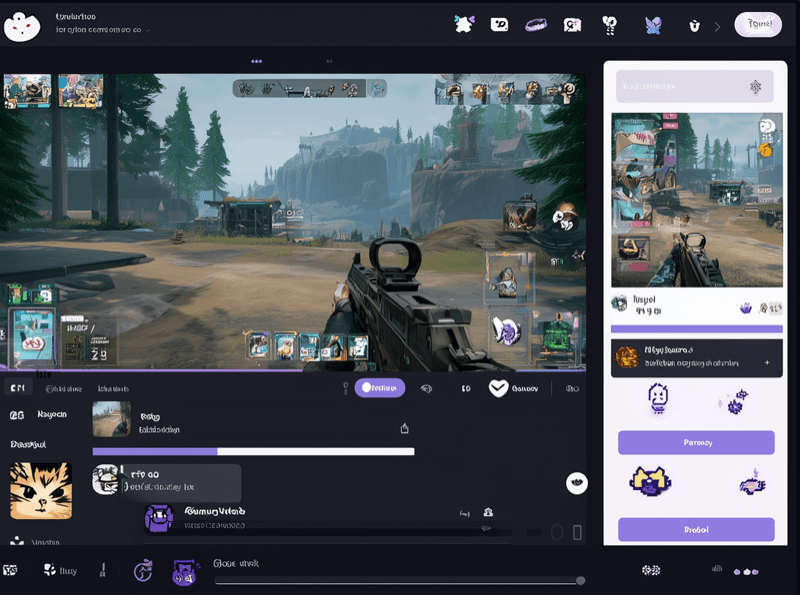Click the white pill button at top right
Viewport: 800px width, 595px height.
pyautogui.click(x=758, y=24)
